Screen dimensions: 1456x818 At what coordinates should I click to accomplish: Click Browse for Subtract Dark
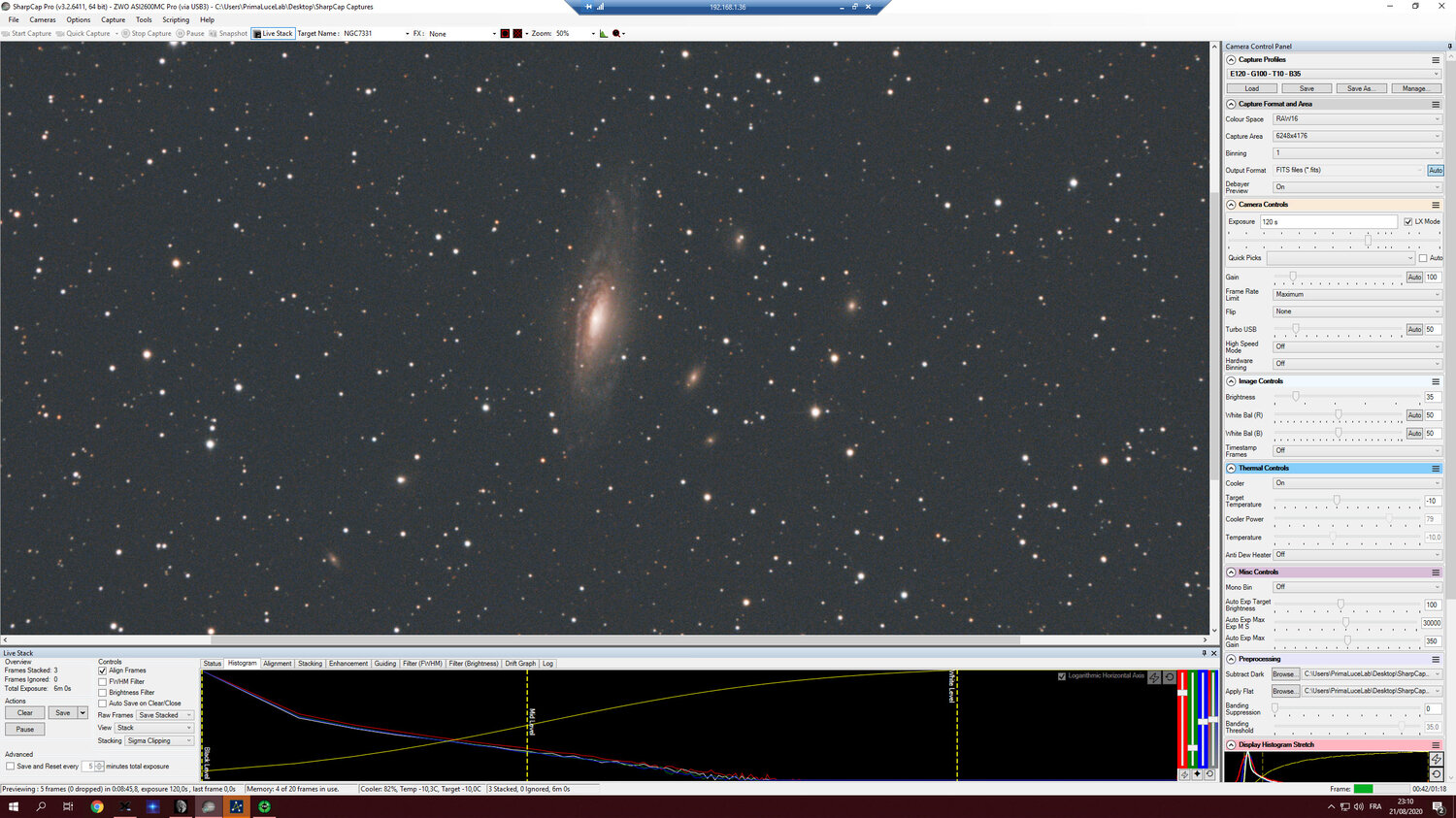coord(1284,674)
